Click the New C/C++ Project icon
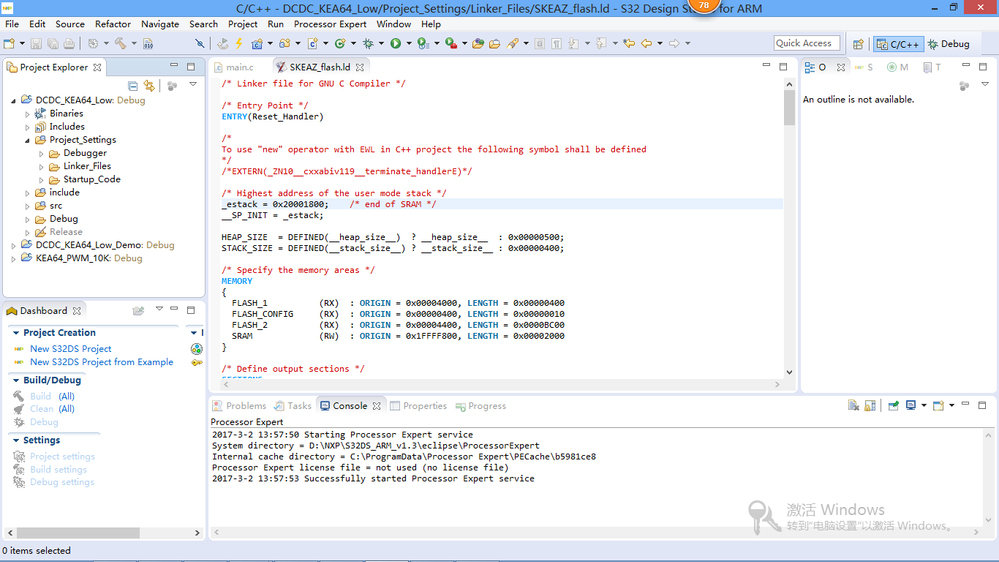The width and height of the screenshot is (999, 562). click(x=257, y=43)
